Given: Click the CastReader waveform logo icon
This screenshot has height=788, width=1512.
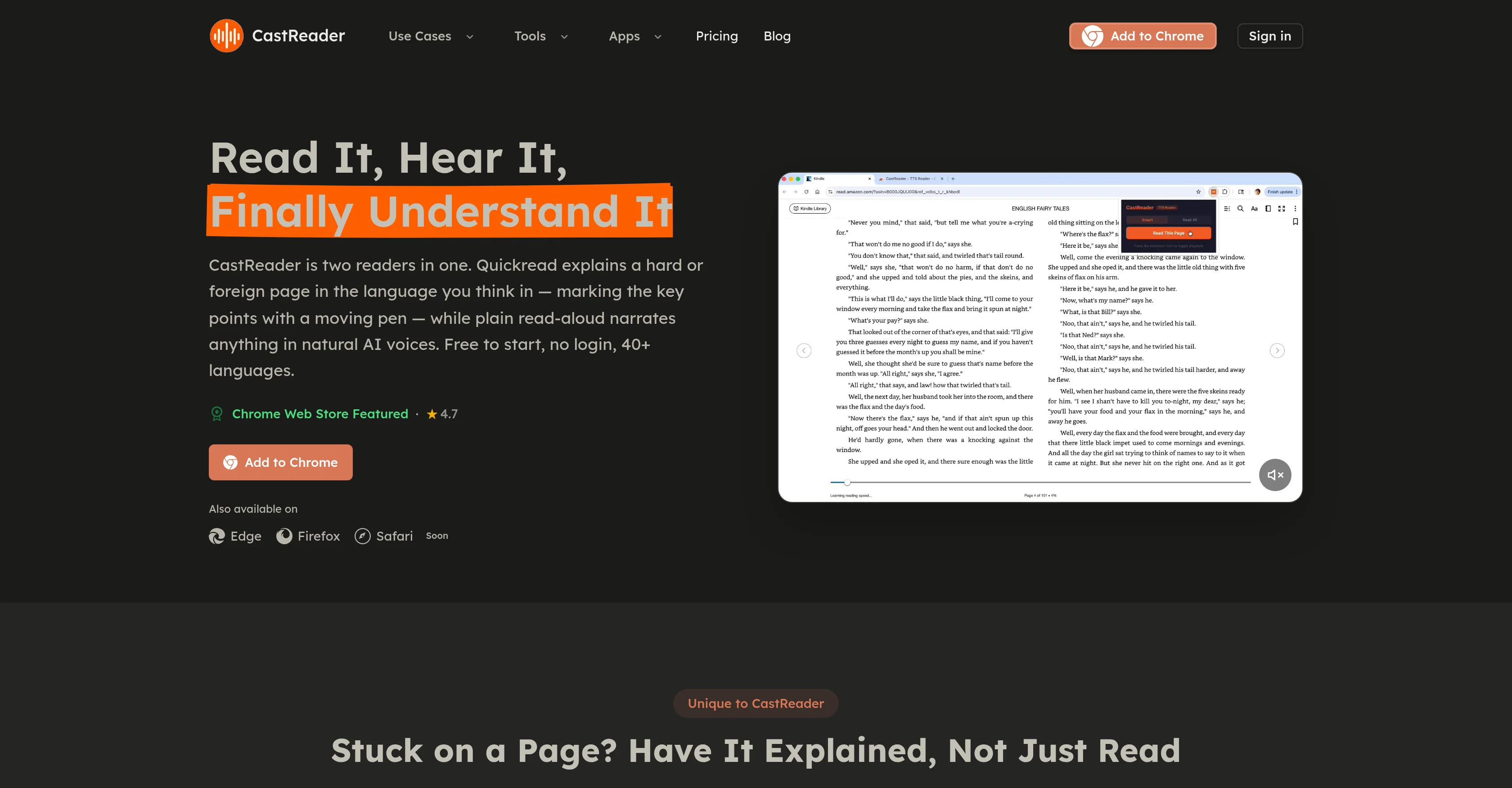Looking at the screenshot, I should tap(226, 36).
